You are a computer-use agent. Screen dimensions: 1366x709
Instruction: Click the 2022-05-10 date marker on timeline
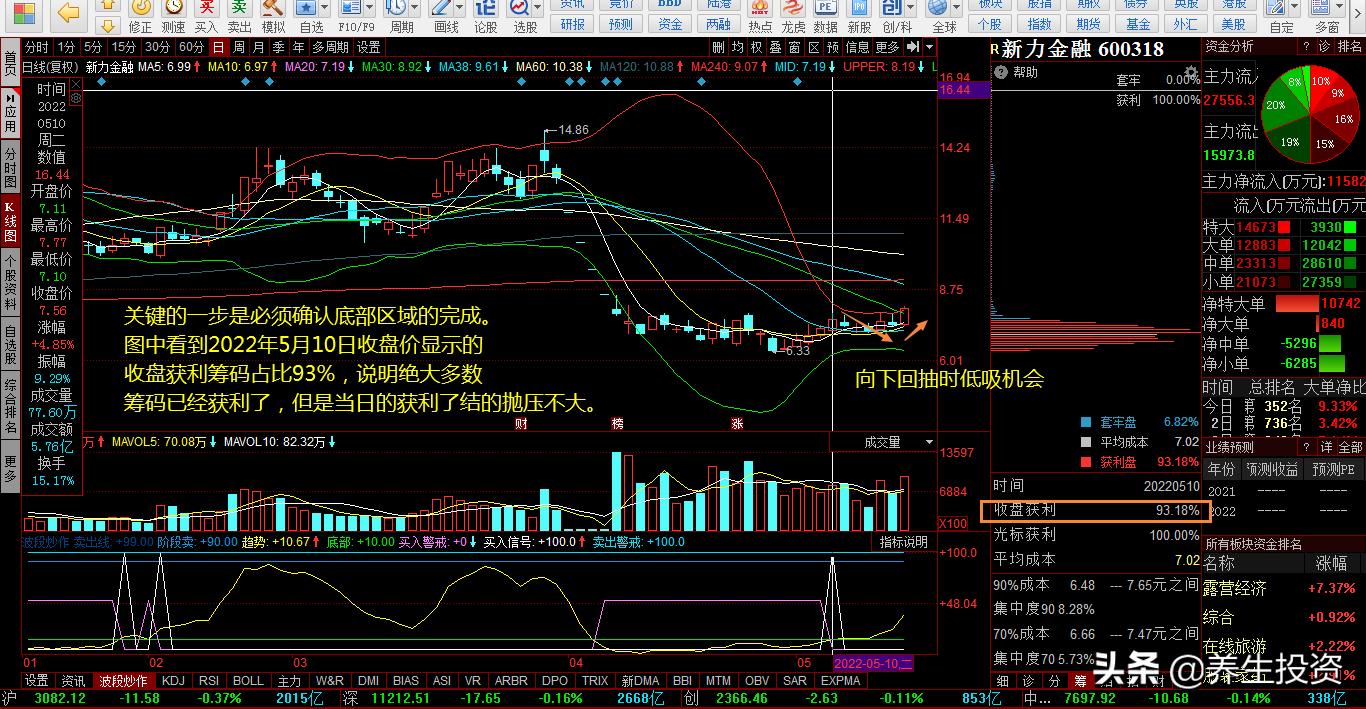click(873, 663)
